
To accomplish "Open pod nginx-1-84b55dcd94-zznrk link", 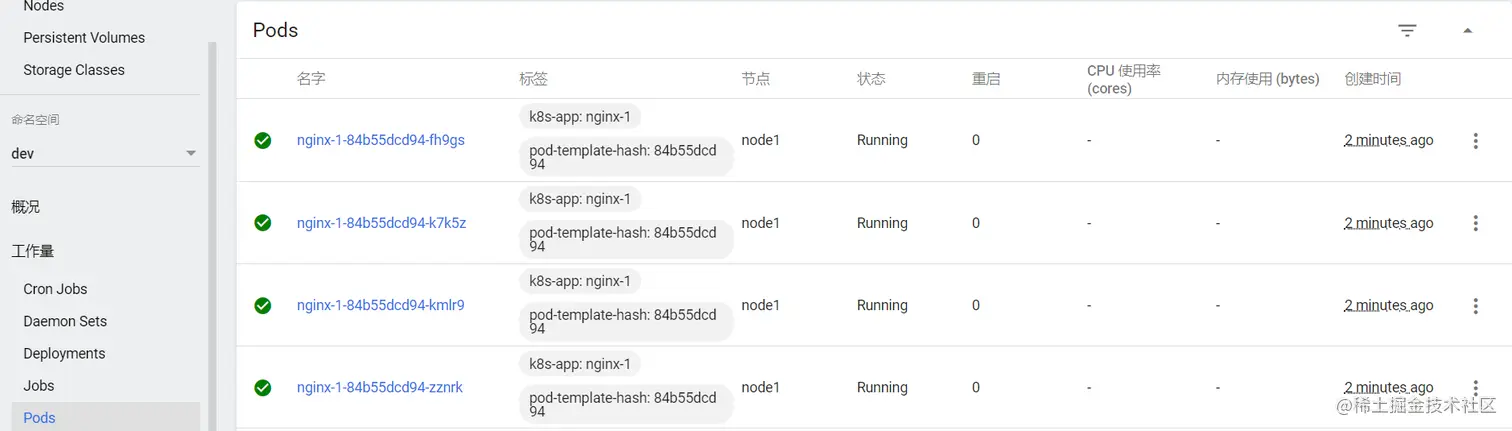I will [379, 387].
